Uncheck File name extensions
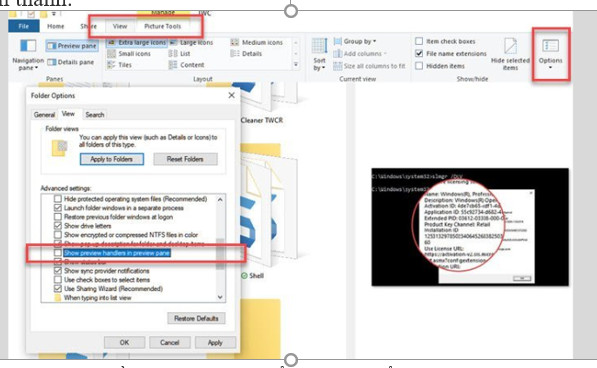This screenshot has width=597, height=368. [x=419, y=54]
